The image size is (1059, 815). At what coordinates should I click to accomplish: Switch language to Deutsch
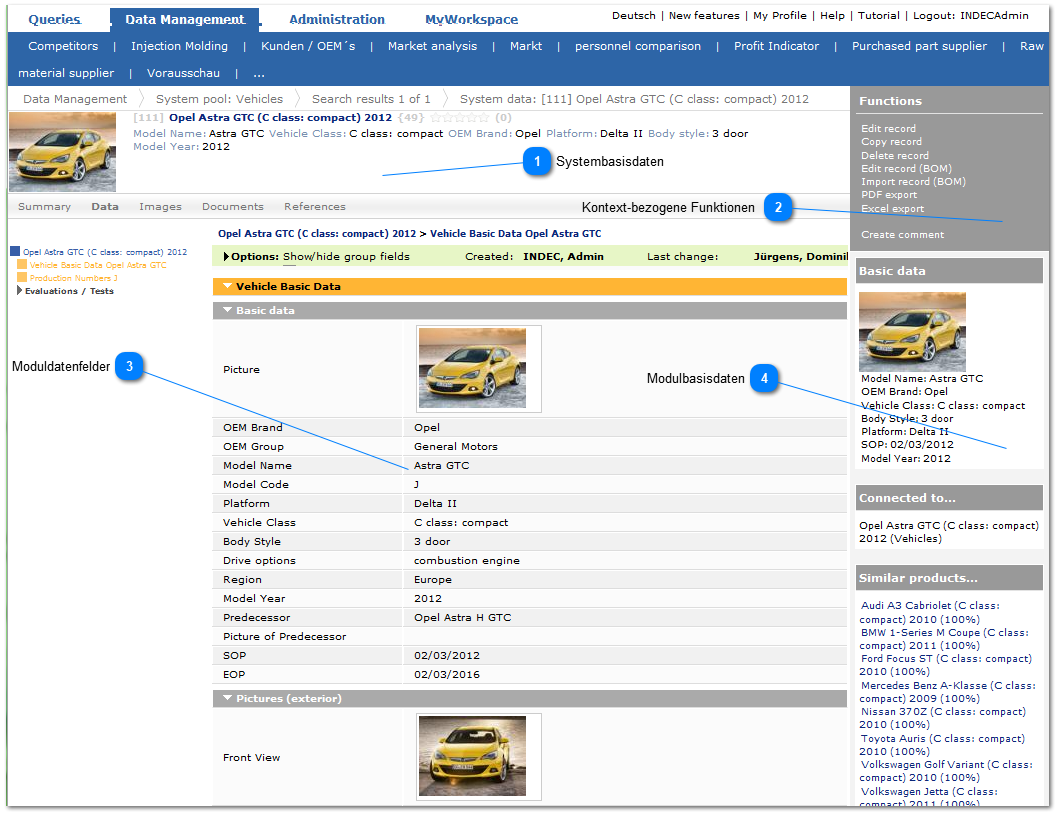pos(634,16)
